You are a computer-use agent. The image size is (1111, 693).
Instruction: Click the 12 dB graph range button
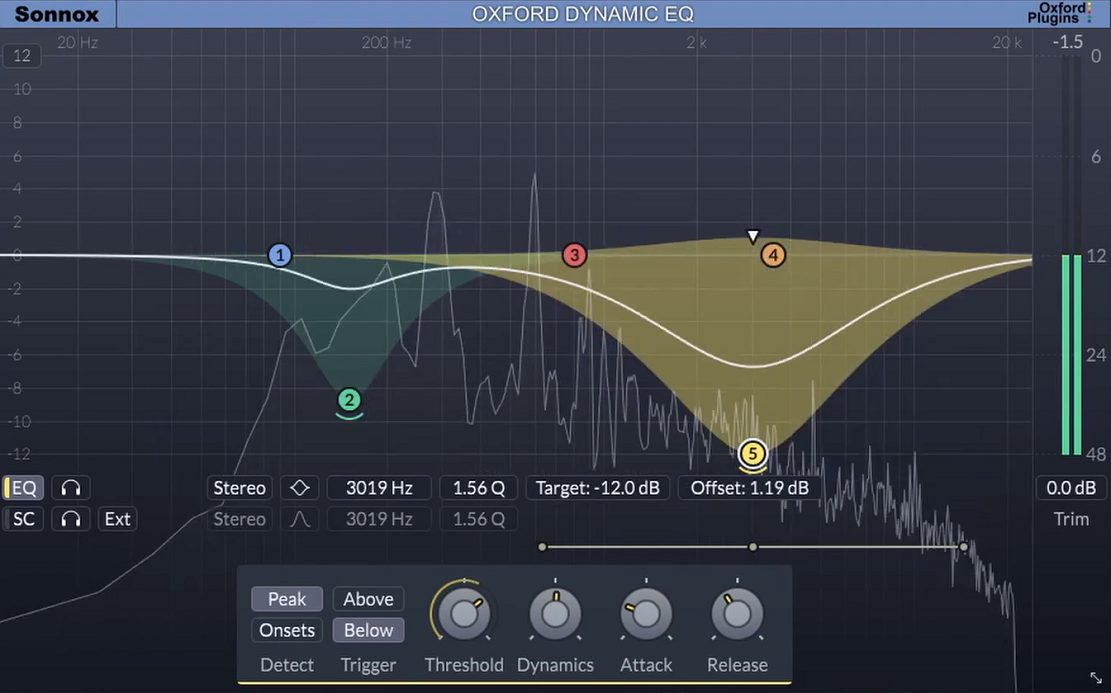point(22,55)
